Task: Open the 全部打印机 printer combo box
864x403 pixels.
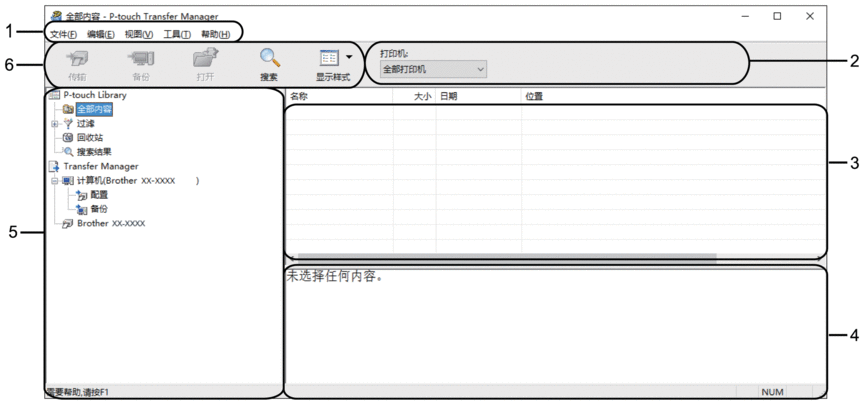Action: (x=433, y=69)
